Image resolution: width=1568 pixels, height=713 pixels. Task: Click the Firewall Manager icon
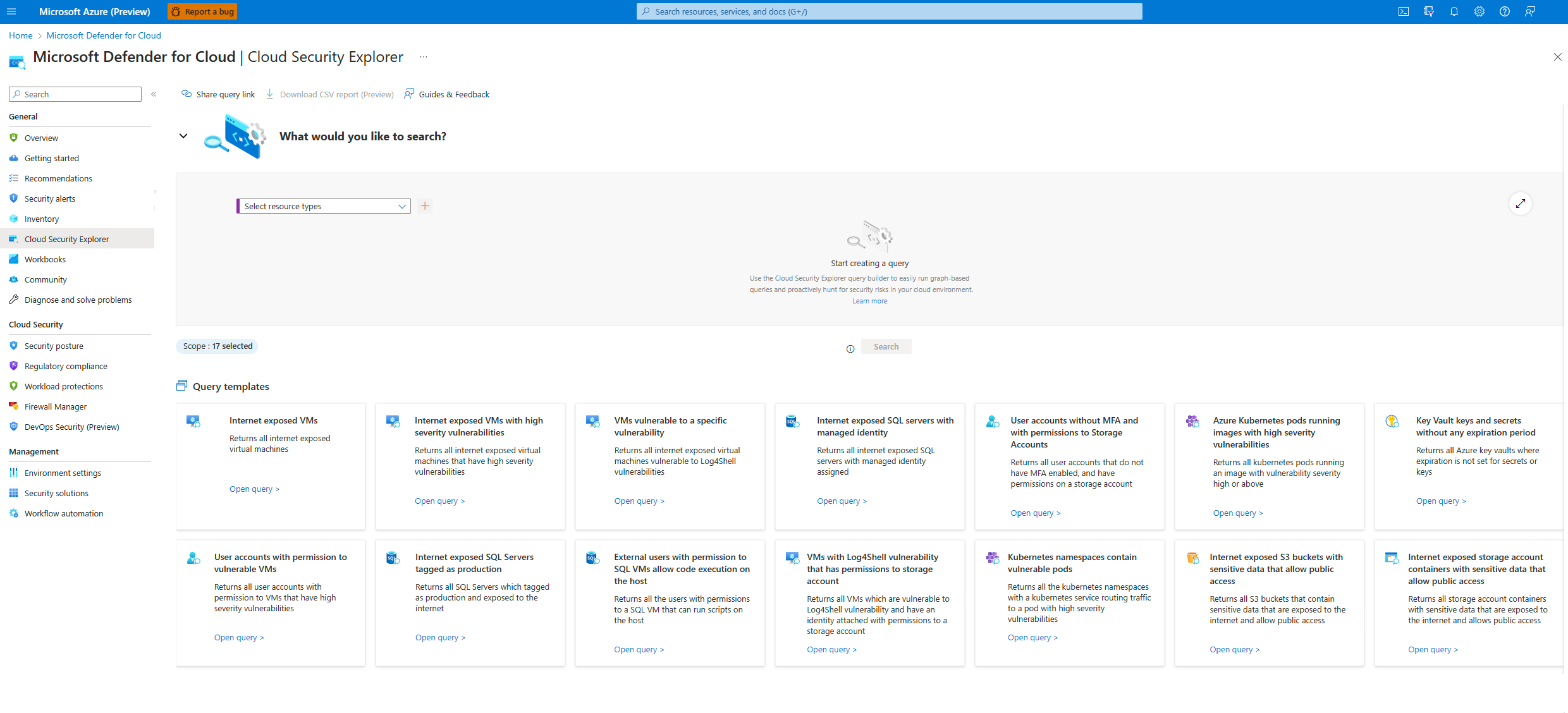14,406
